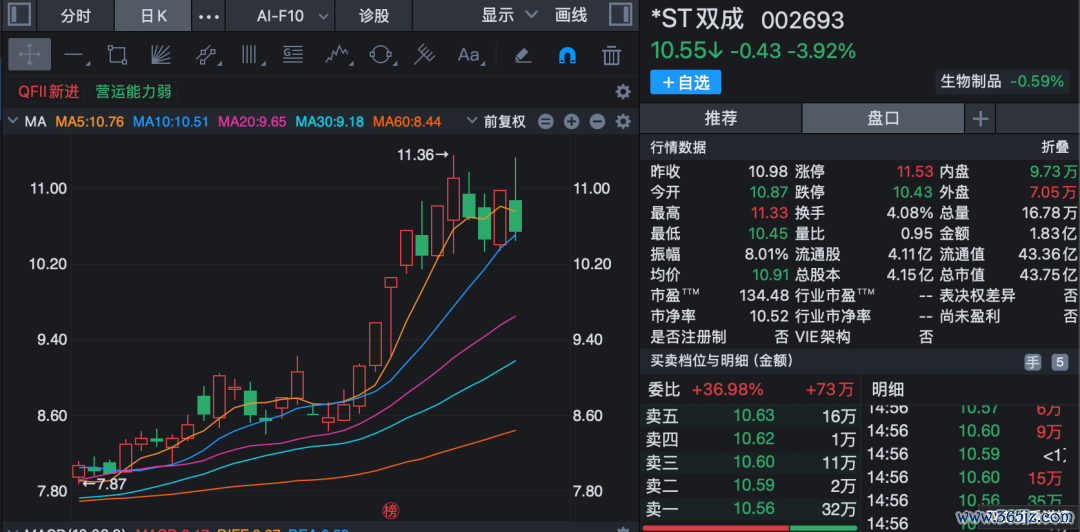
Task: Select the wave line drawing tool
Action: pyautogui.click(x=338, y=55)
